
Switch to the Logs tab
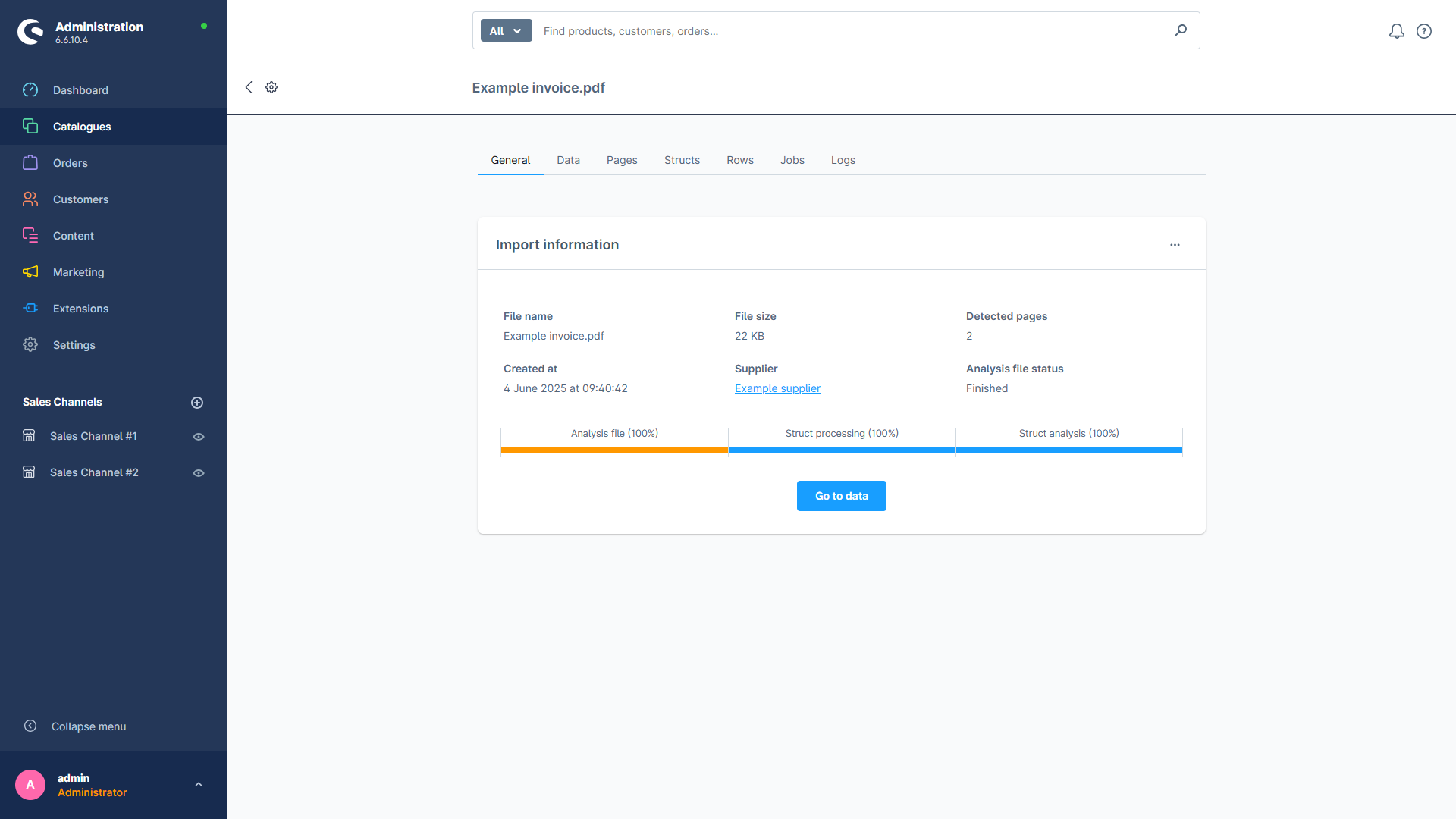[843, 160]
